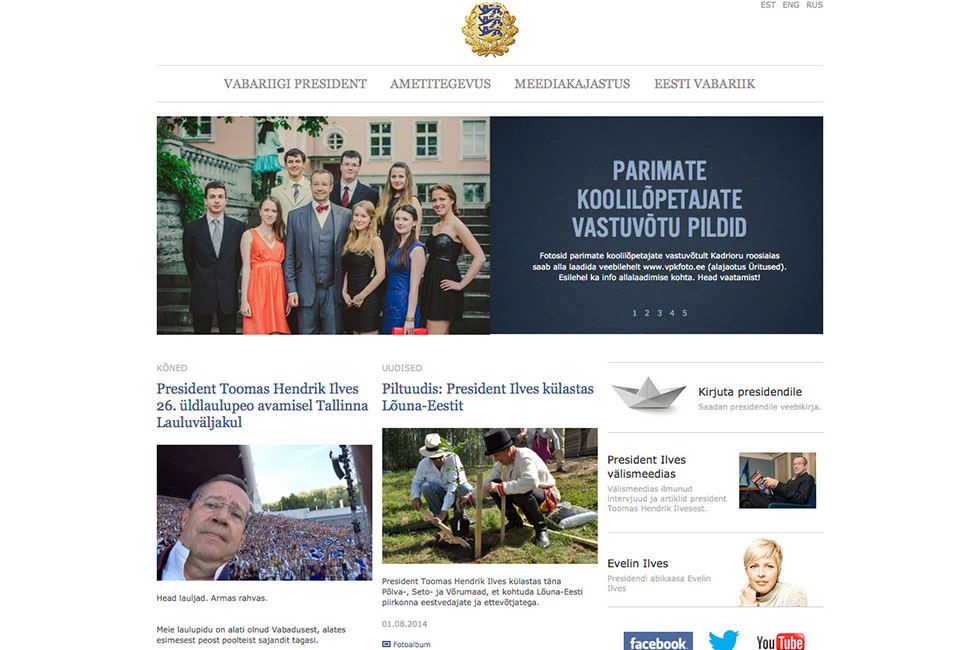Click the Evelin Ives portrait thumbnail
This screenshot has width=980, height=650.
pos(773,572)
